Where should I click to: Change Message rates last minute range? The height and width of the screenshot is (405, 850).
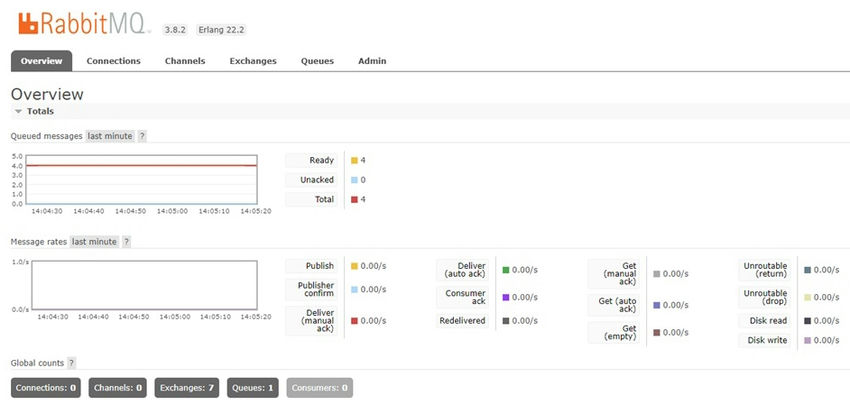(x=94, y=242)
